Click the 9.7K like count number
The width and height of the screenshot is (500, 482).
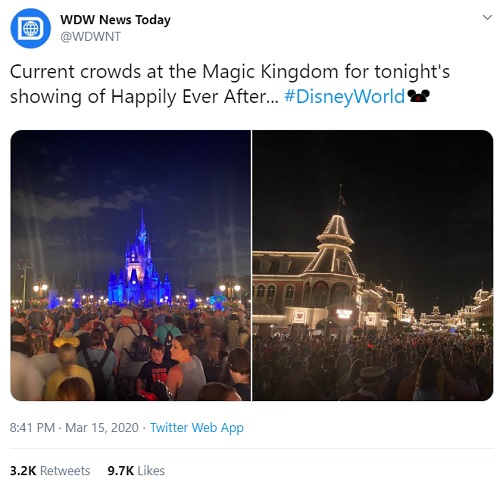(x=121, y=471)
